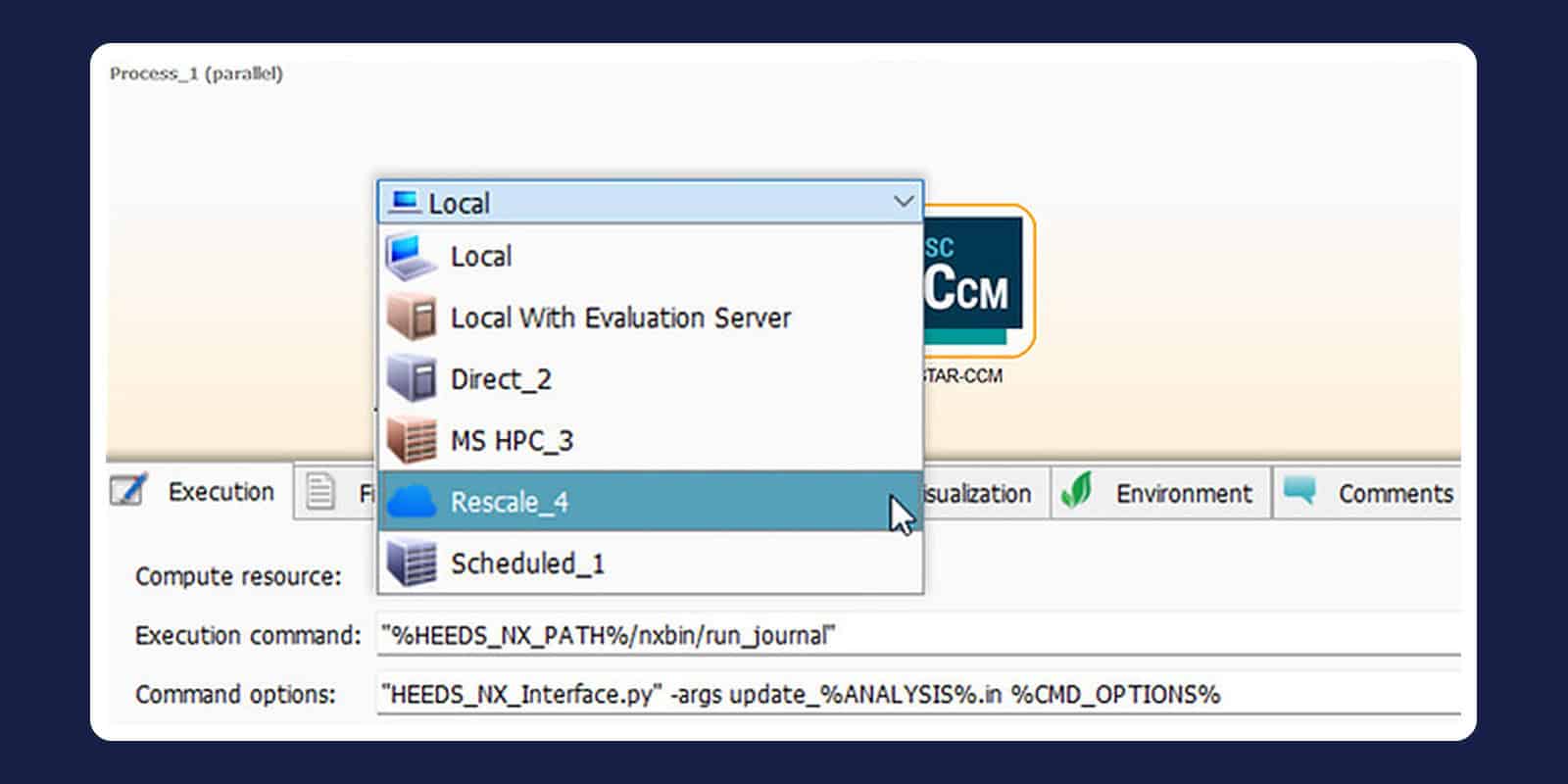The width and height of the screenshot is (1568, 784).
Task: Select Scheduled_1 compute resource
Action: [x=651, y=563]
